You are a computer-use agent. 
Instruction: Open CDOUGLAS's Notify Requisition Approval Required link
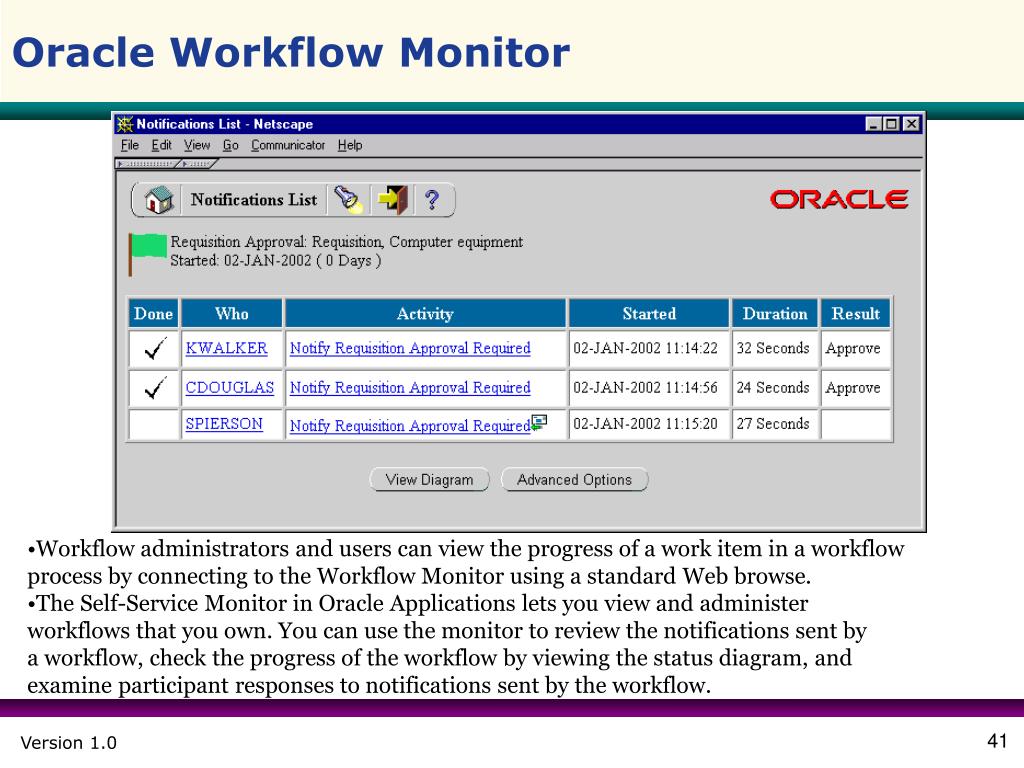pos(410,387)
